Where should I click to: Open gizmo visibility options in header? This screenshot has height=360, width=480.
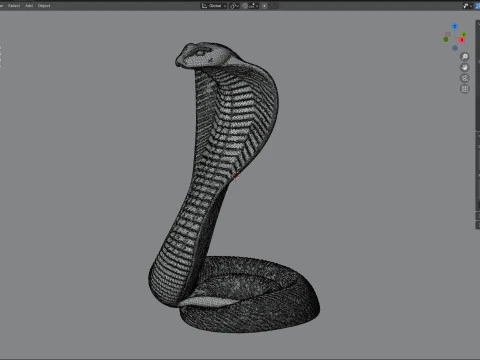(x=467, y=6)
